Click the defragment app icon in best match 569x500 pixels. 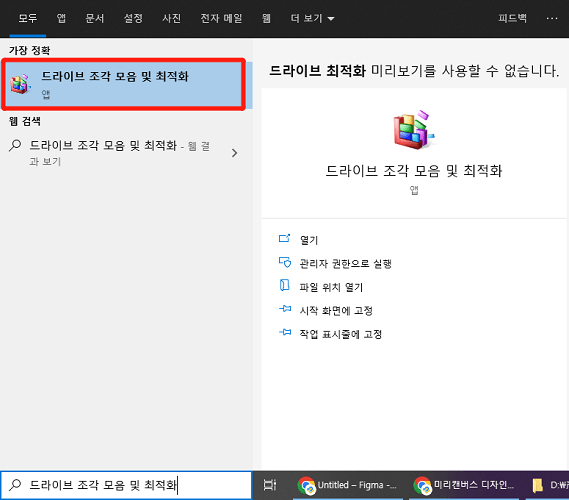pos(20,84)
